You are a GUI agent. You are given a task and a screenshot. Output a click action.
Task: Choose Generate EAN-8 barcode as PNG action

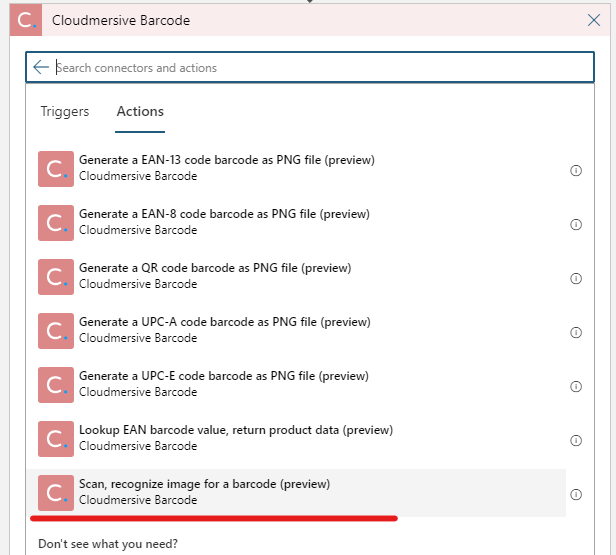225,222
